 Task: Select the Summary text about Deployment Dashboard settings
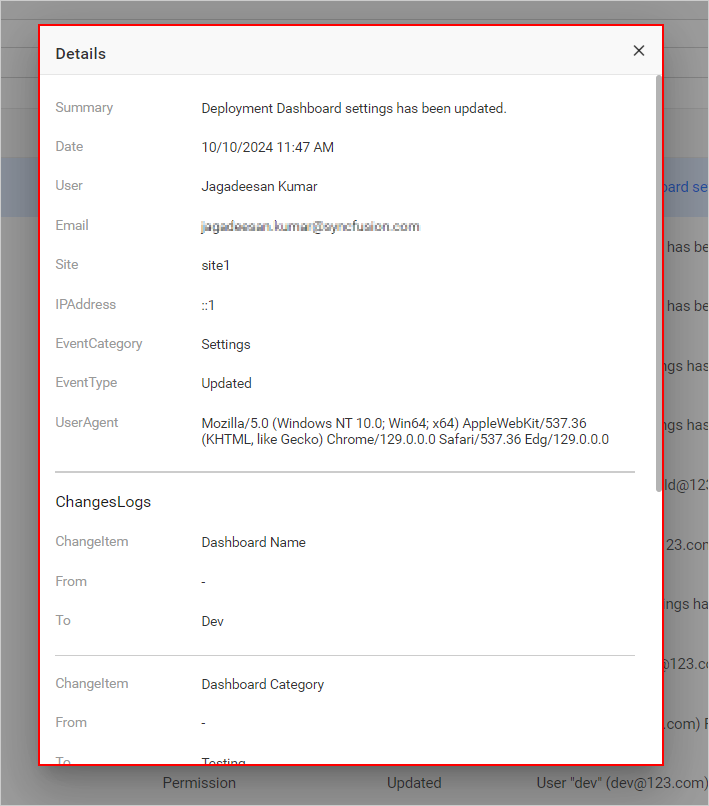pos(354,108)
